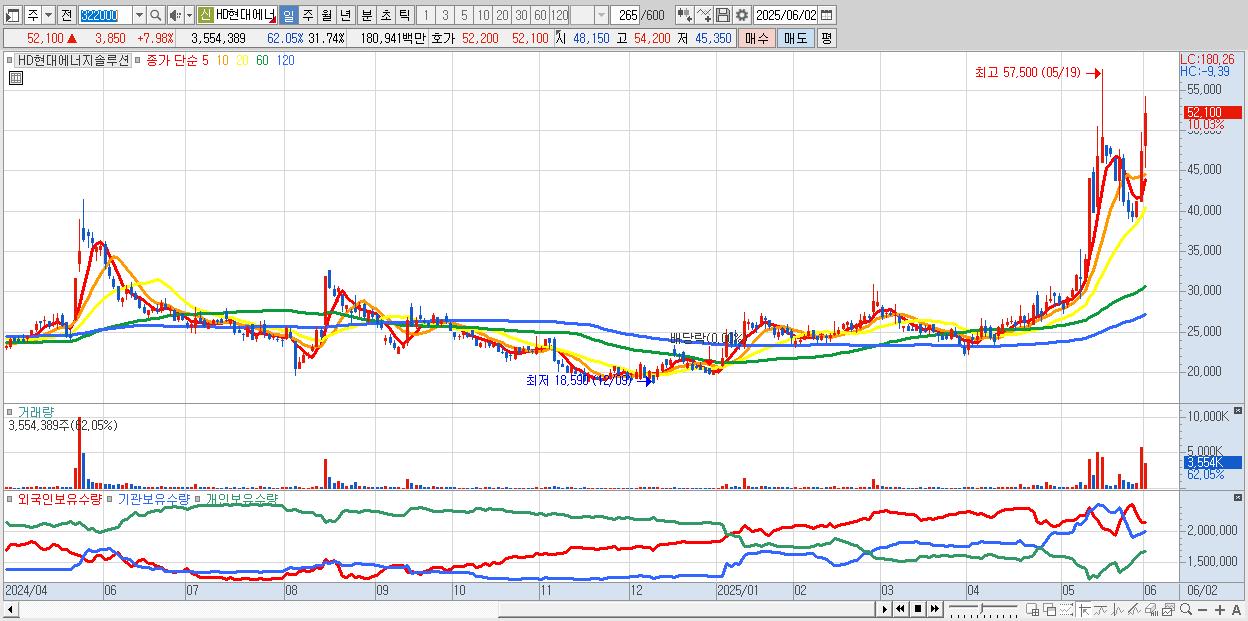Image resolution: width=1248 pixels, height=621 pixels.
Task: Open dropdown arrow next to 주 button
Action: pos(48,15)
